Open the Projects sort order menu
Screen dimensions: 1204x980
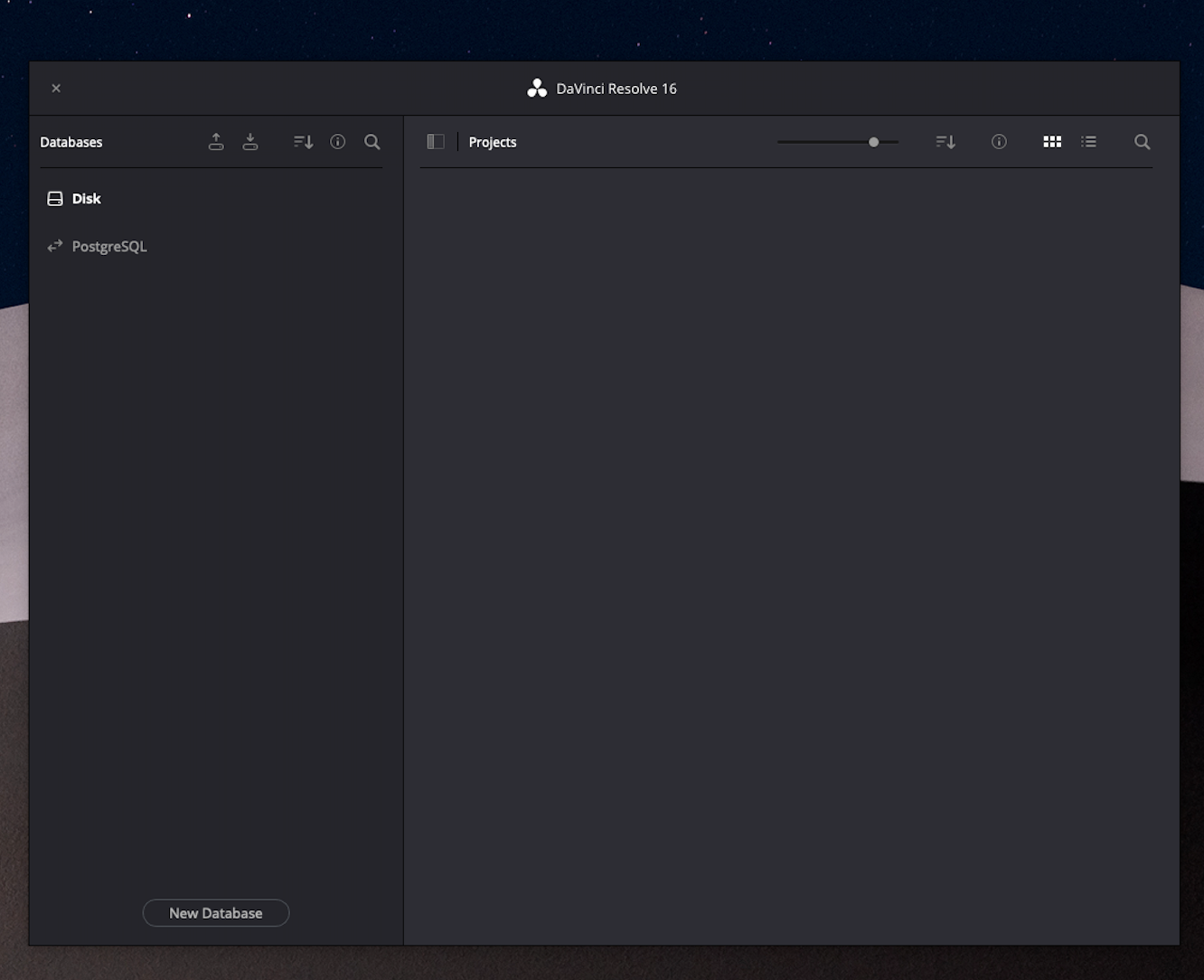[x=945, y=142]
